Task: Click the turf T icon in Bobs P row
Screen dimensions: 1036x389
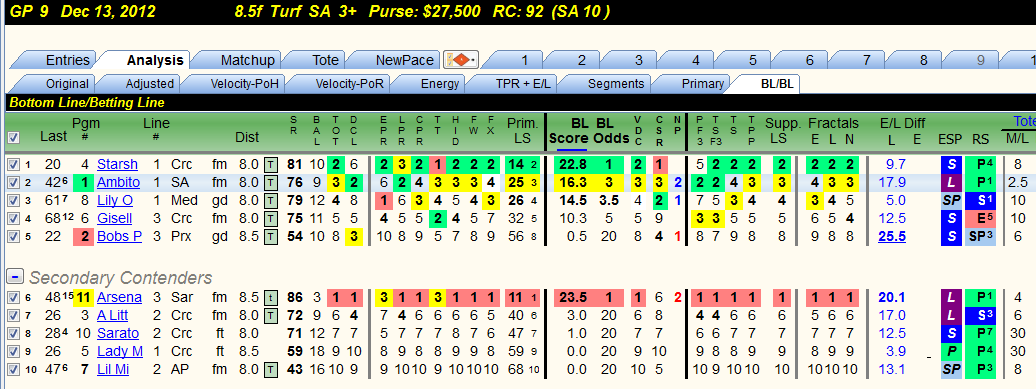Action: pyautogui.click(x=272, y=236)
